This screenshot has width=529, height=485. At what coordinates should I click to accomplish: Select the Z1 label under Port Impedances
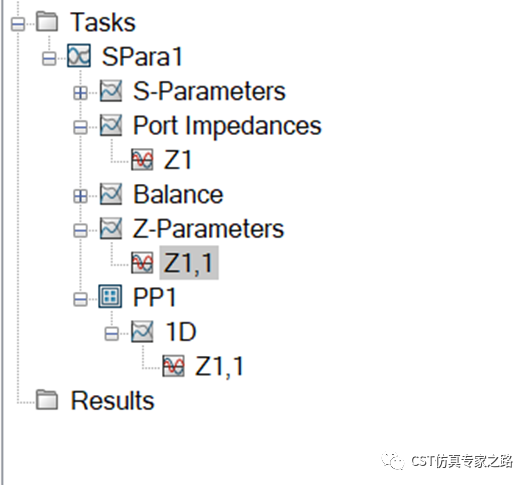point(178,160)
